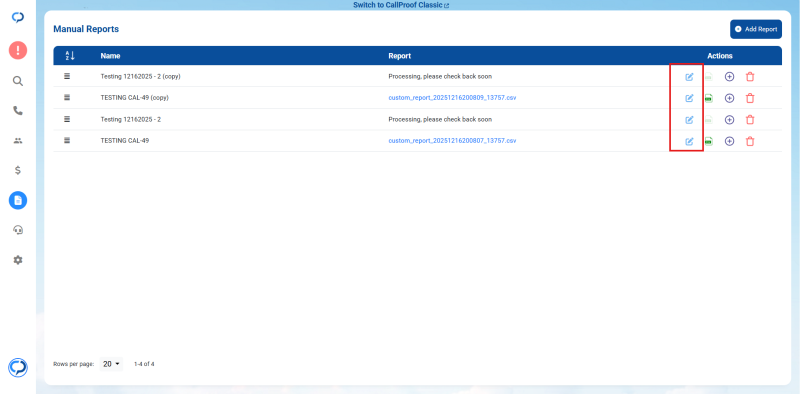The width and height of the screenshot is (800, 394).
Task: Download CSV icon for TESTING CAL-49 row
Action: [709, 141]
